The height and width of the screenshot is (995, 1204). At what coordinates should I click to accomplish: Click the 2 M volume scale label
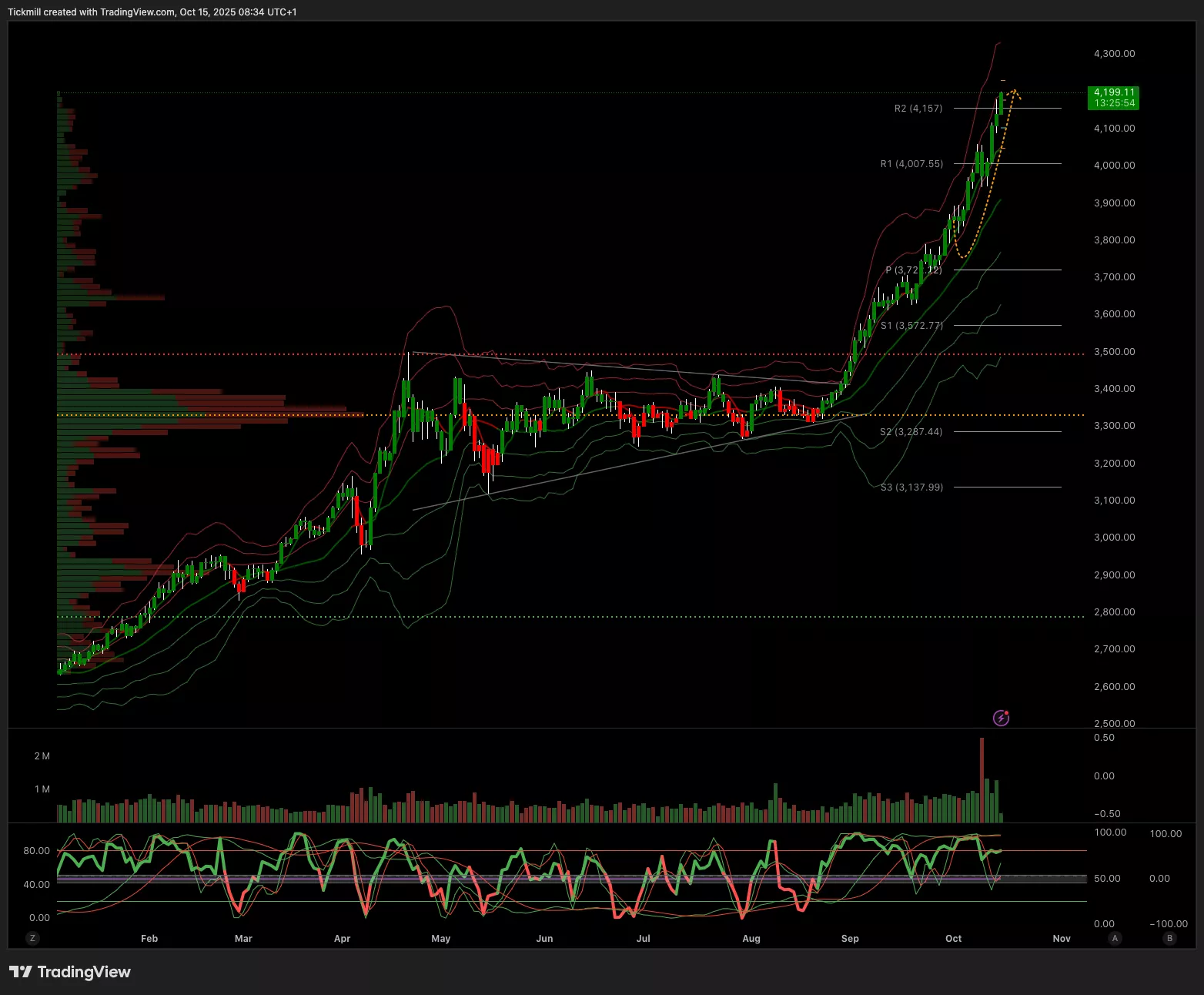coord(42,756)
